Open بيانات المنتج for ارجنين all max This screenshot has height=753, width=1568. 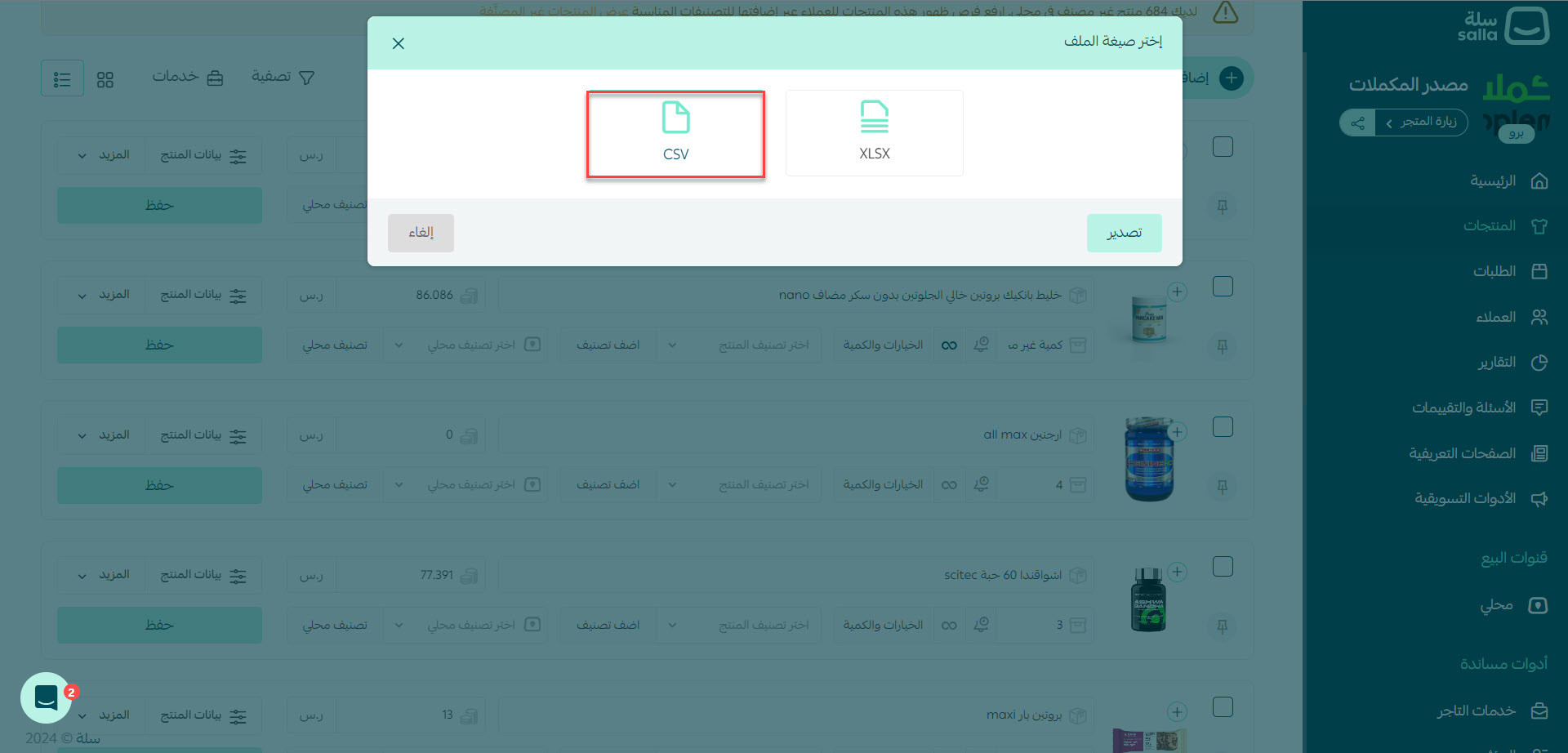[203, 435]
